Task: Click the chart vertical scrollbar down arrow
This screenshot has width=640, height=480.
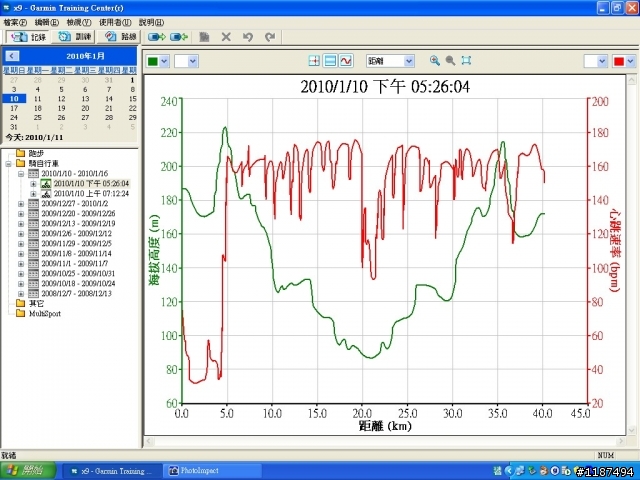Action: click(x=631, y=430)
